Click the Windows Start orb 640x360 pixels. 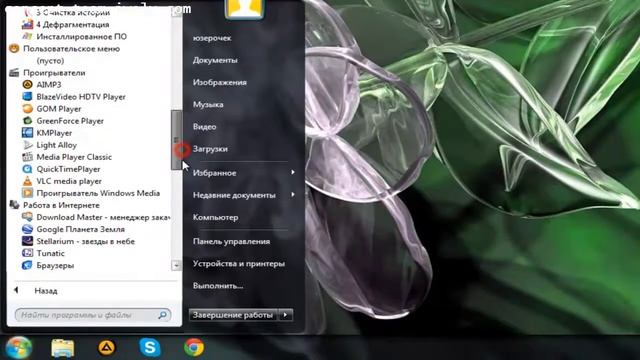point(18,348)
